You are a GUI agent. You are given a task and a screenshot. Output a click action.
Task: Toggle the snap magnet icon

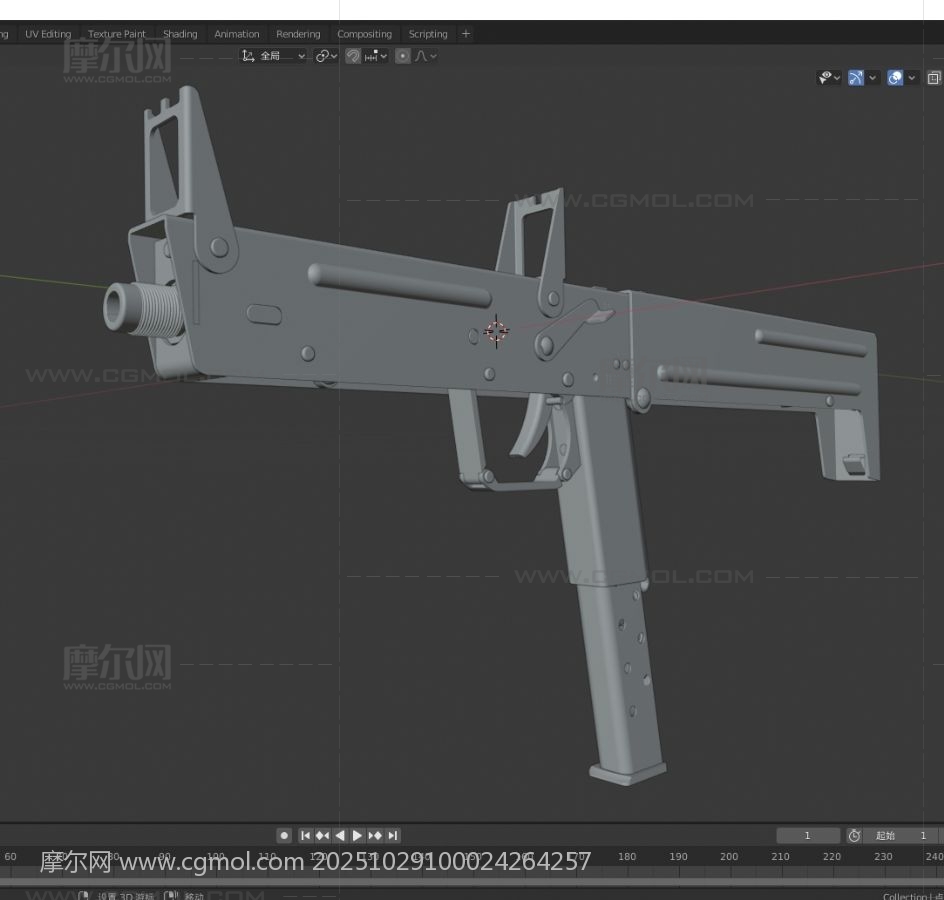click(x=353, y=56)
